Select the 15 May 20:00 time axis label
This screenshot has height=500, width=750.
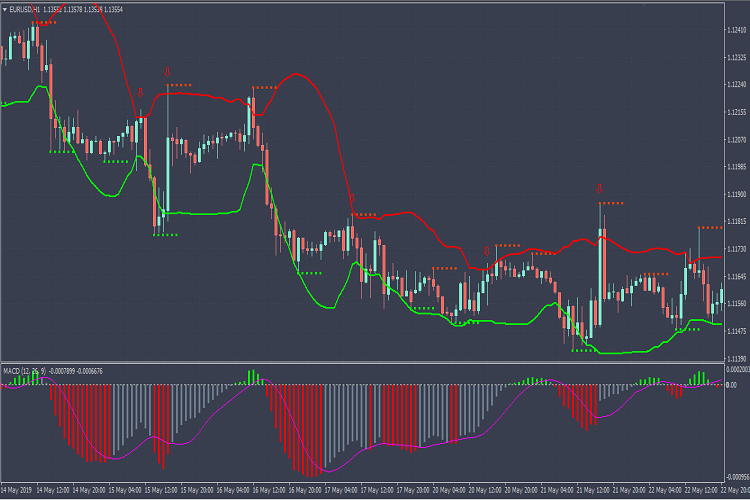tap(197, 490)
